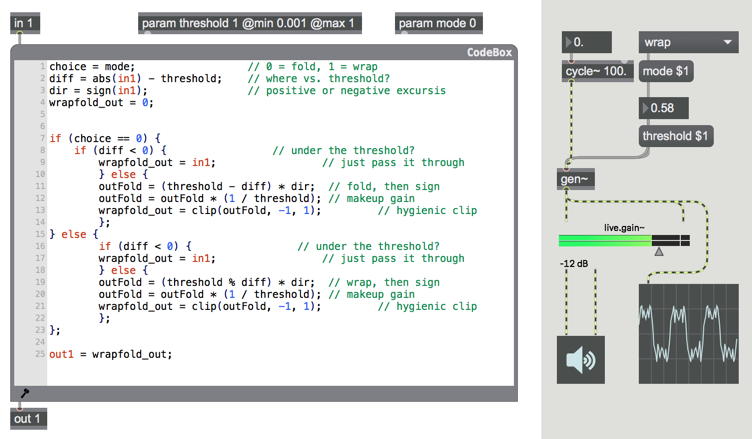Click the scope waveform display

tap(688, 334)
